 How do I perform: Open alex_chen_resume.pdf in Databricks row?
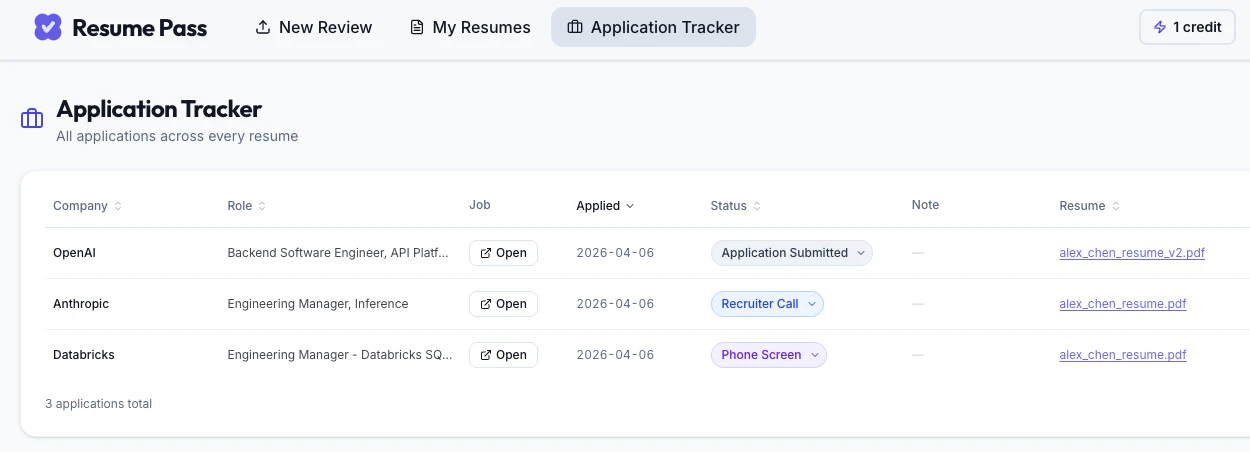tap(1123, 355)
